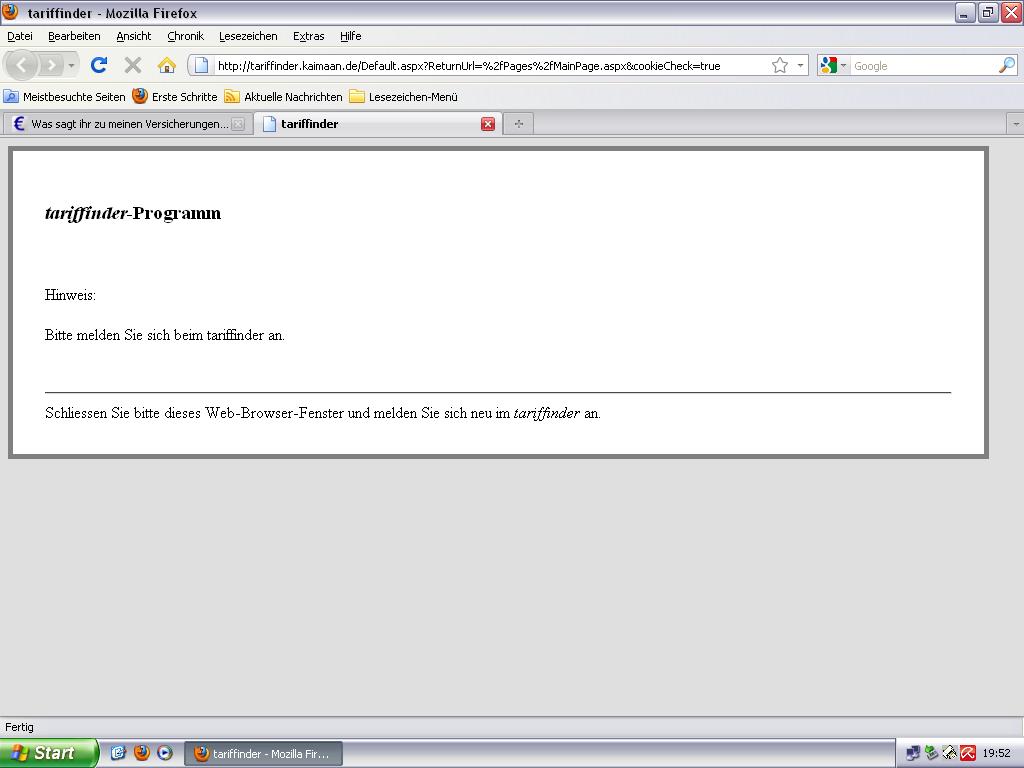Restore down the Firefox window
Screen dimensions: 1024x768
click(x=988, y=12)
